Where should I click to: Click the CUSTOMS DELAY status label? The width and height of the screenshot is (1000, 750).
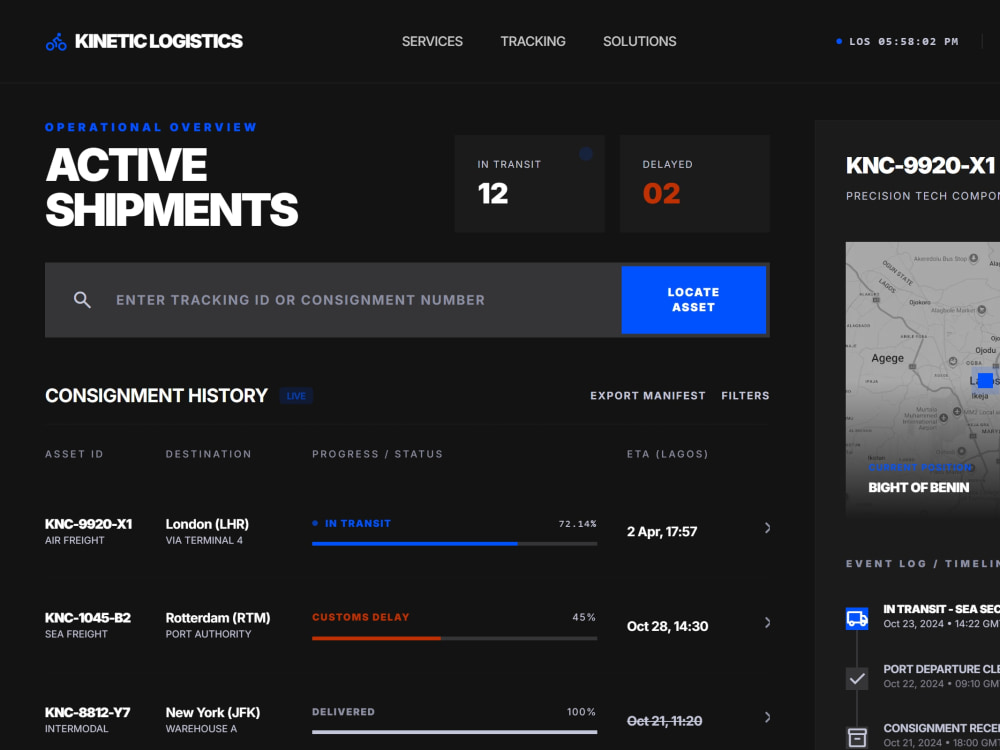coord(360,617)
